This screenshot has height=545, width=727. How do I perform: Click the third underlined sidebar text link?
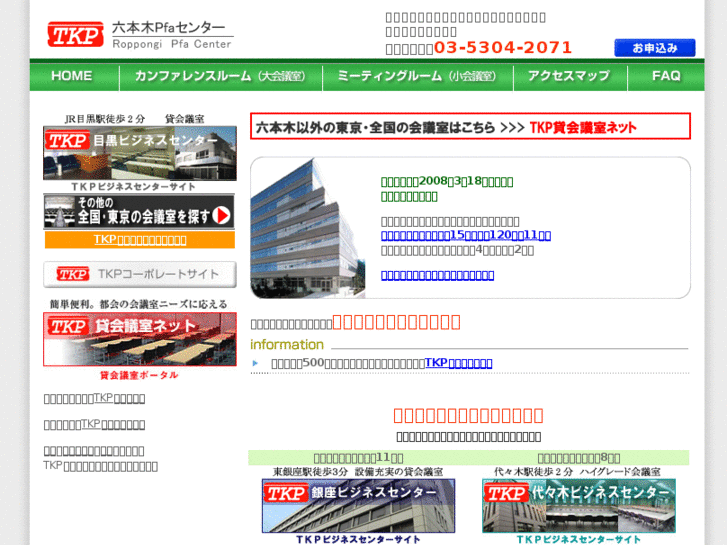tap(94, 451)
